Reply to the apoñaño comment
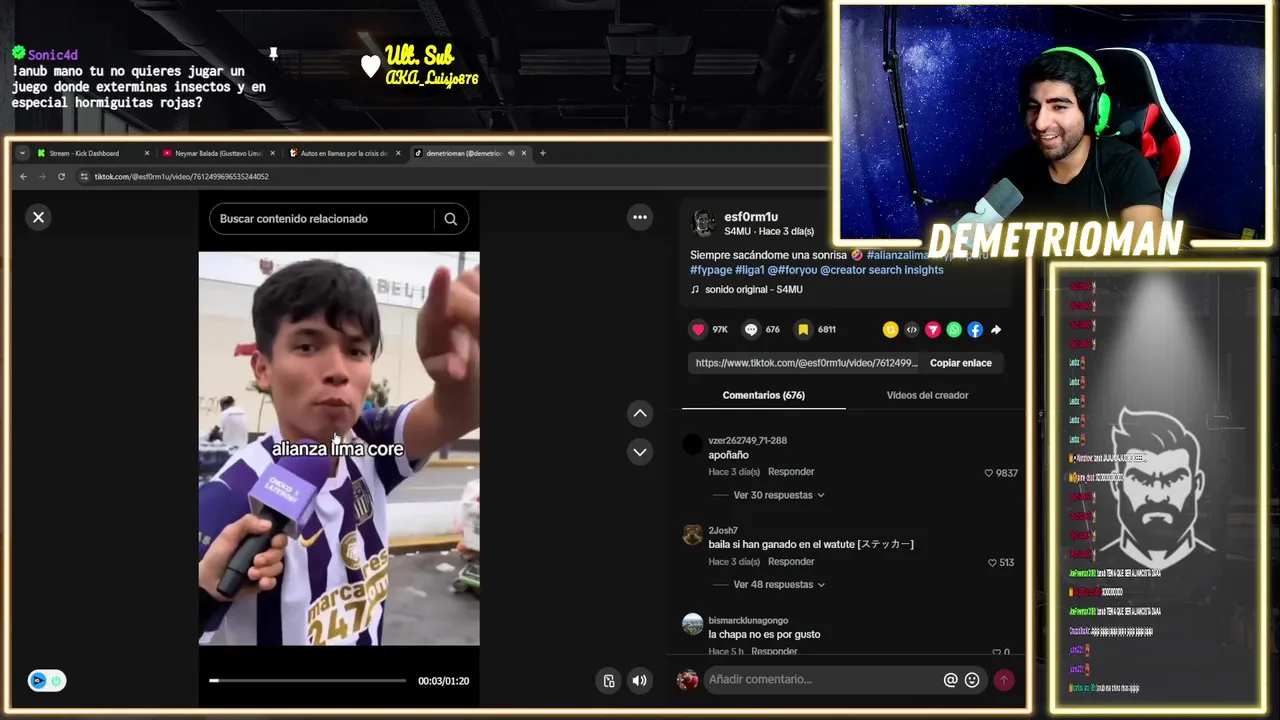The height and width of the screenshot is (720, 1280). pyautogui.click(x=791, y=472)
